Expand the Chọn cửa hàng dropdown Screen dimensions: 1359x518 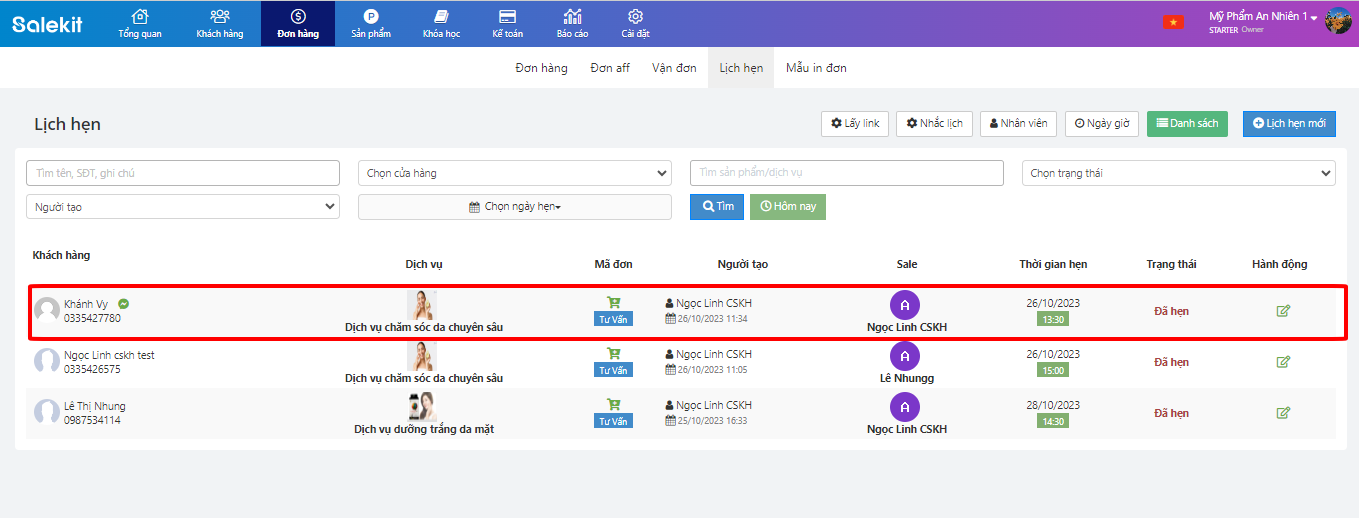514,173
